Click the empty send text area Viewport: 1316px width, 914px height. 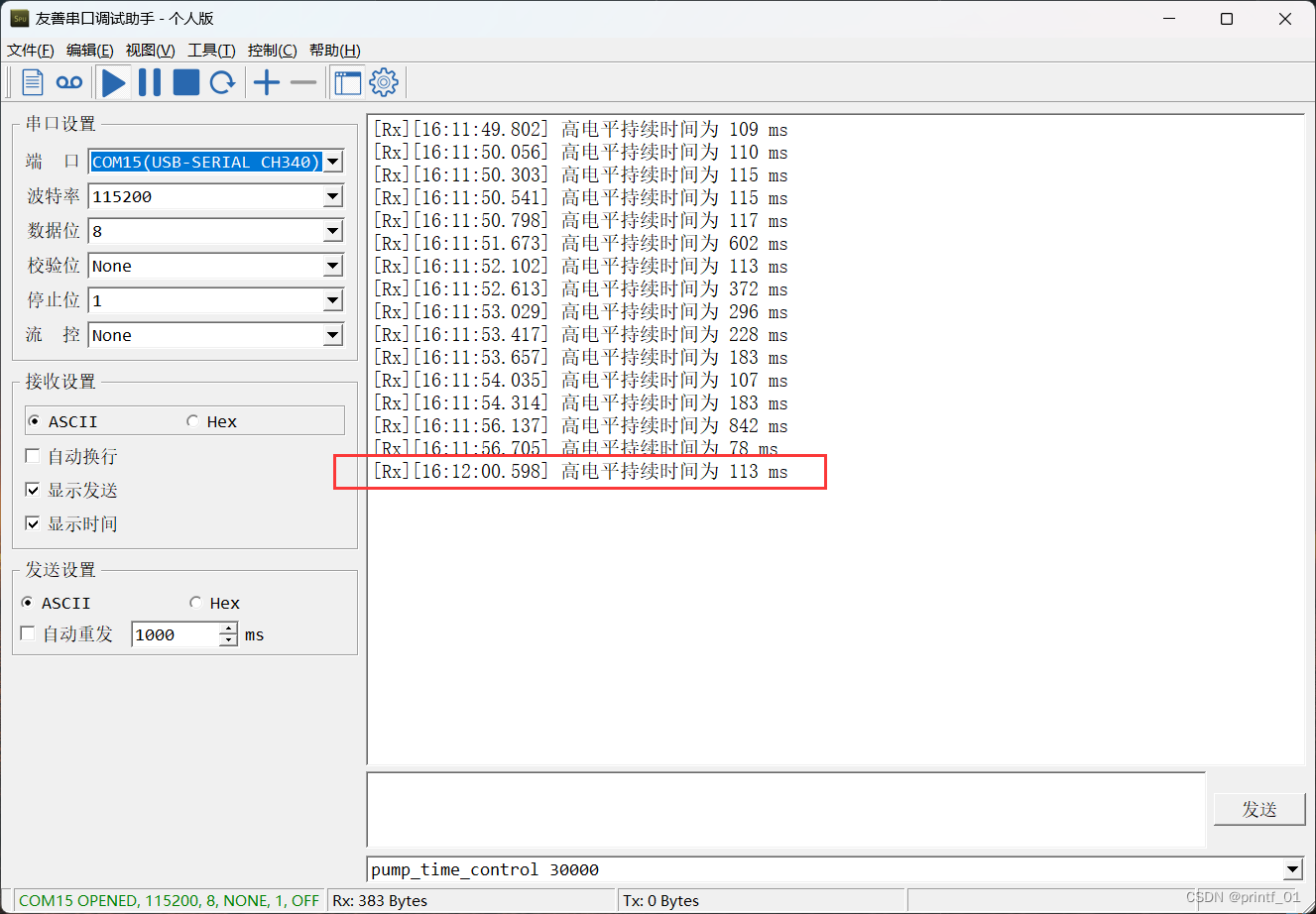point(786,809)
